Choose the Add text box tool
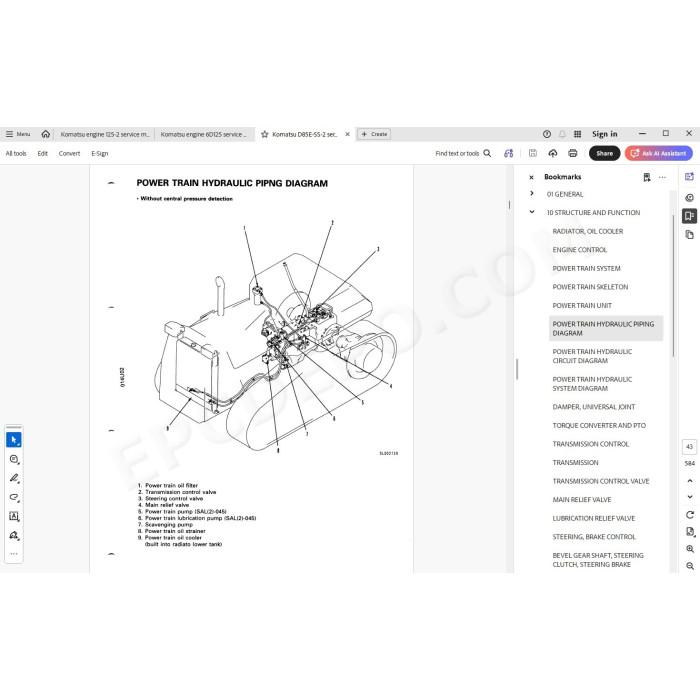Screen dimensions: 700x700 point(14,516)
